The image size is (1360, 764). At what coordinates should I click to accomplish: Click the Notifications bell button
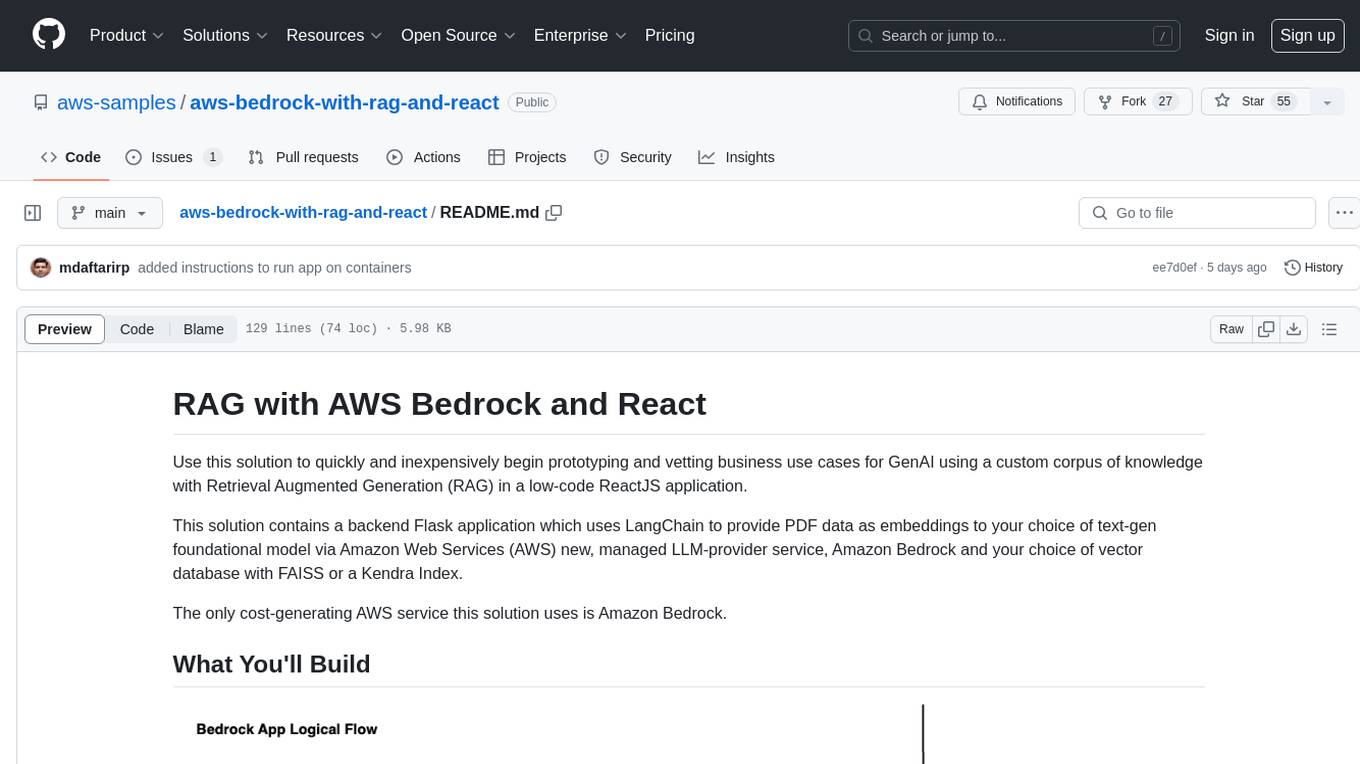[x=1017, y=102]
